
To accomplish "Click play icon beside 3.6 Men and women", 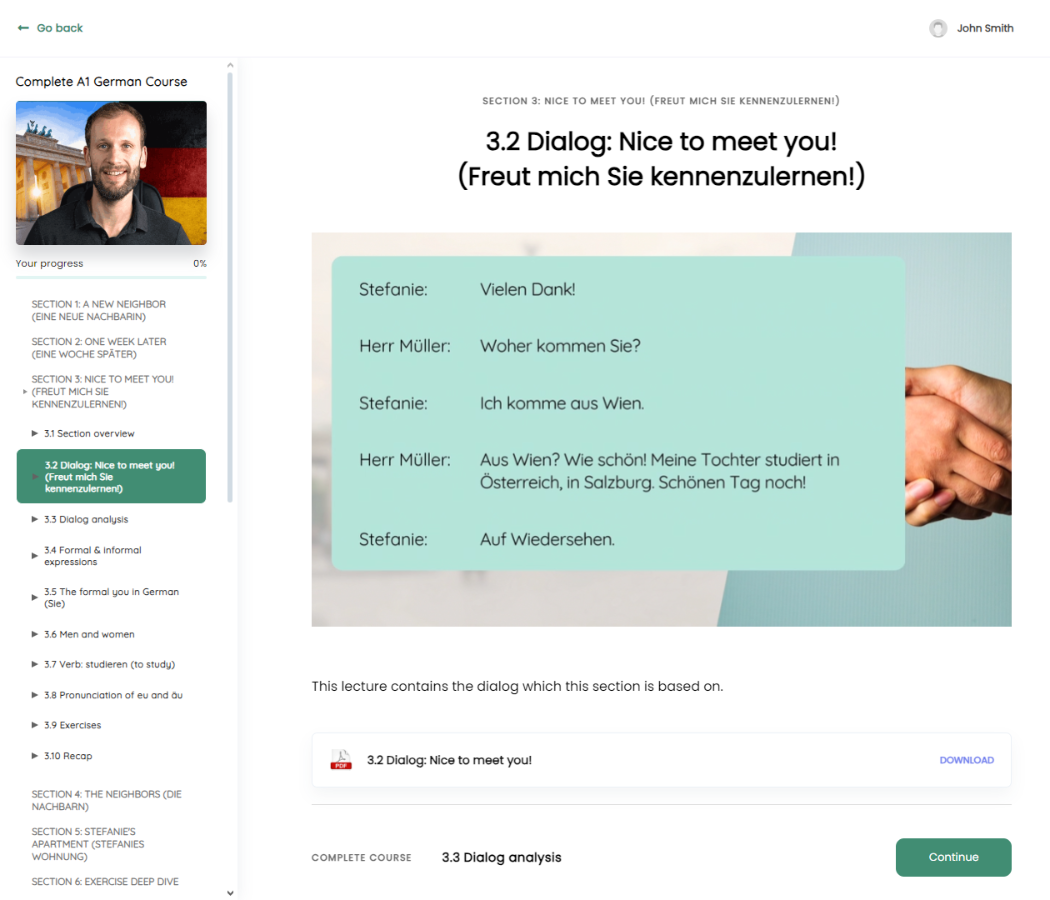I will pyautogui.click(x=34, y=634).
